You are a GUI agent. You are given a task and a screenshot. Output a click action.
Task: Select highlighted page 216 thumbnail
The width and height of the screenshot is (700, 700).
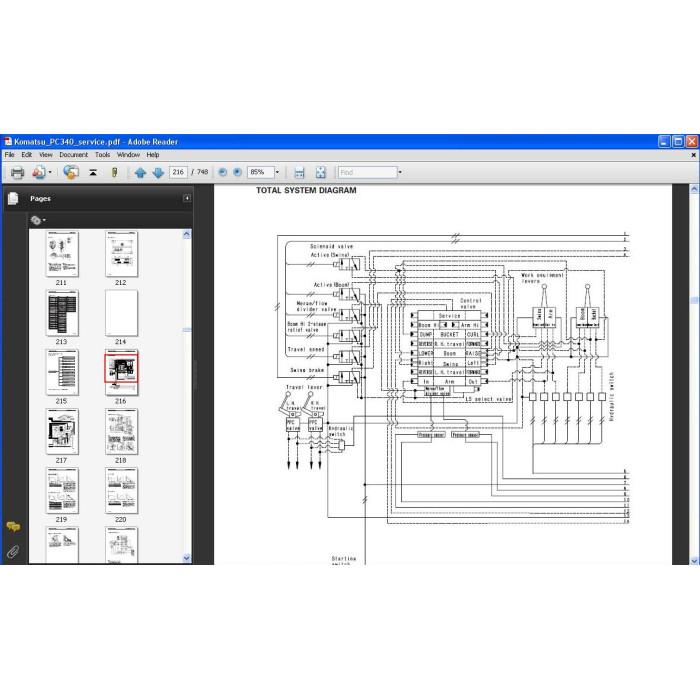121,372
